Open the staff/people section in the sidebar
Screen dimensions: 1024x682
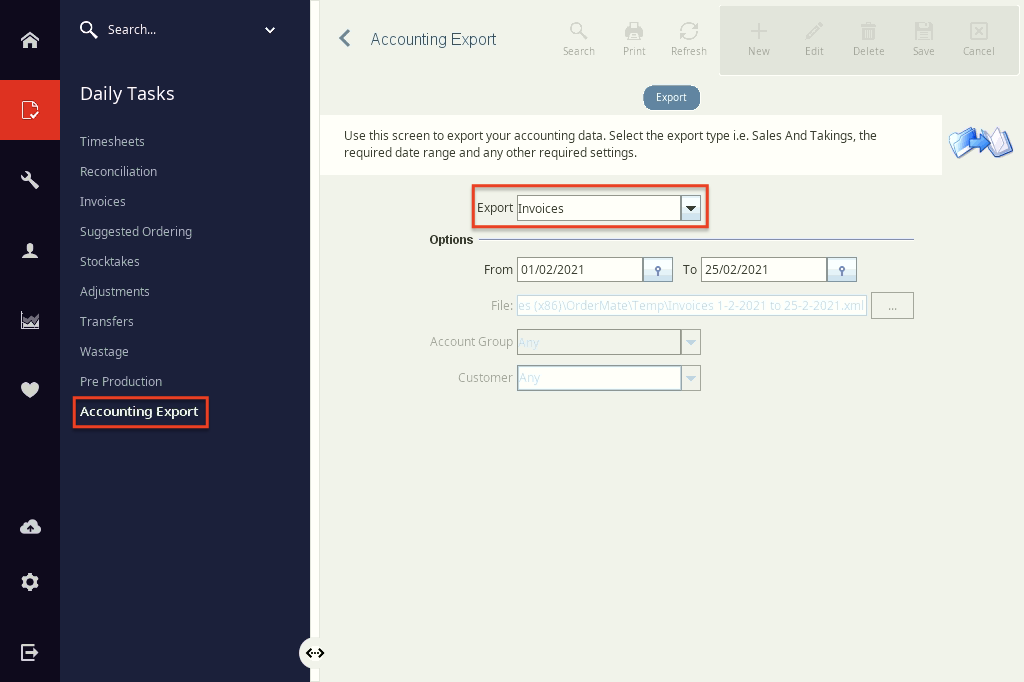point(29,250)
